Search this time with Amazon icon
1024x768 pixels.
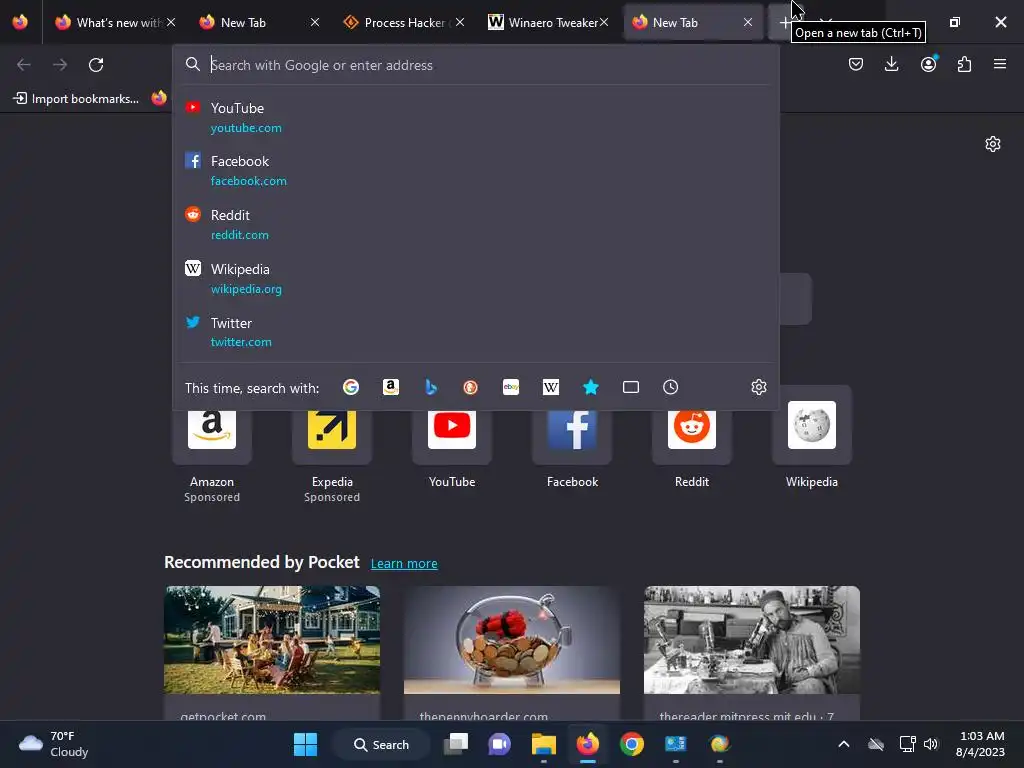(391, 387)
